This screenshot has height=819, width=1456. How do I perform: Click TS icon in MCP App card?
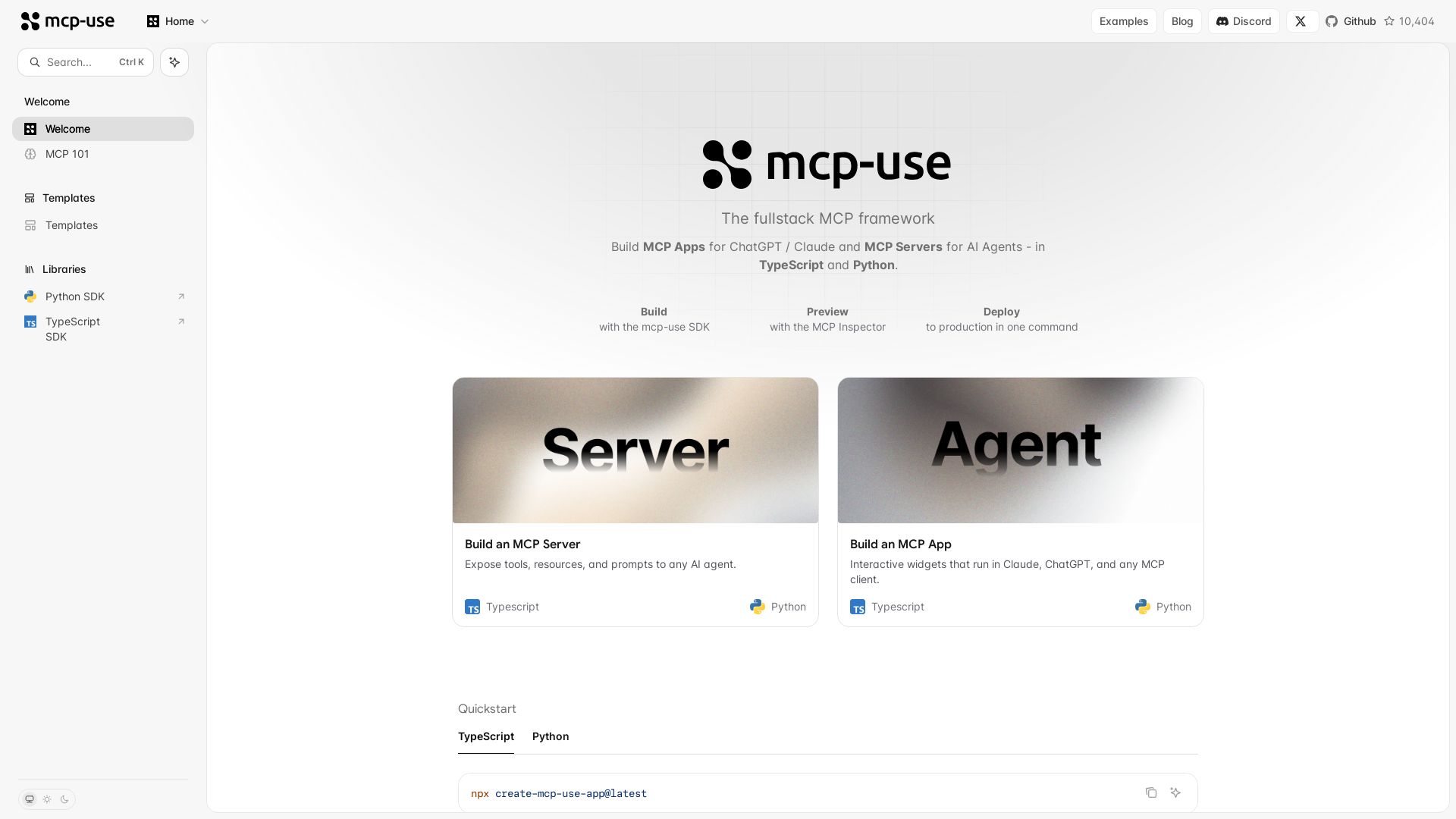pos(858,607)
